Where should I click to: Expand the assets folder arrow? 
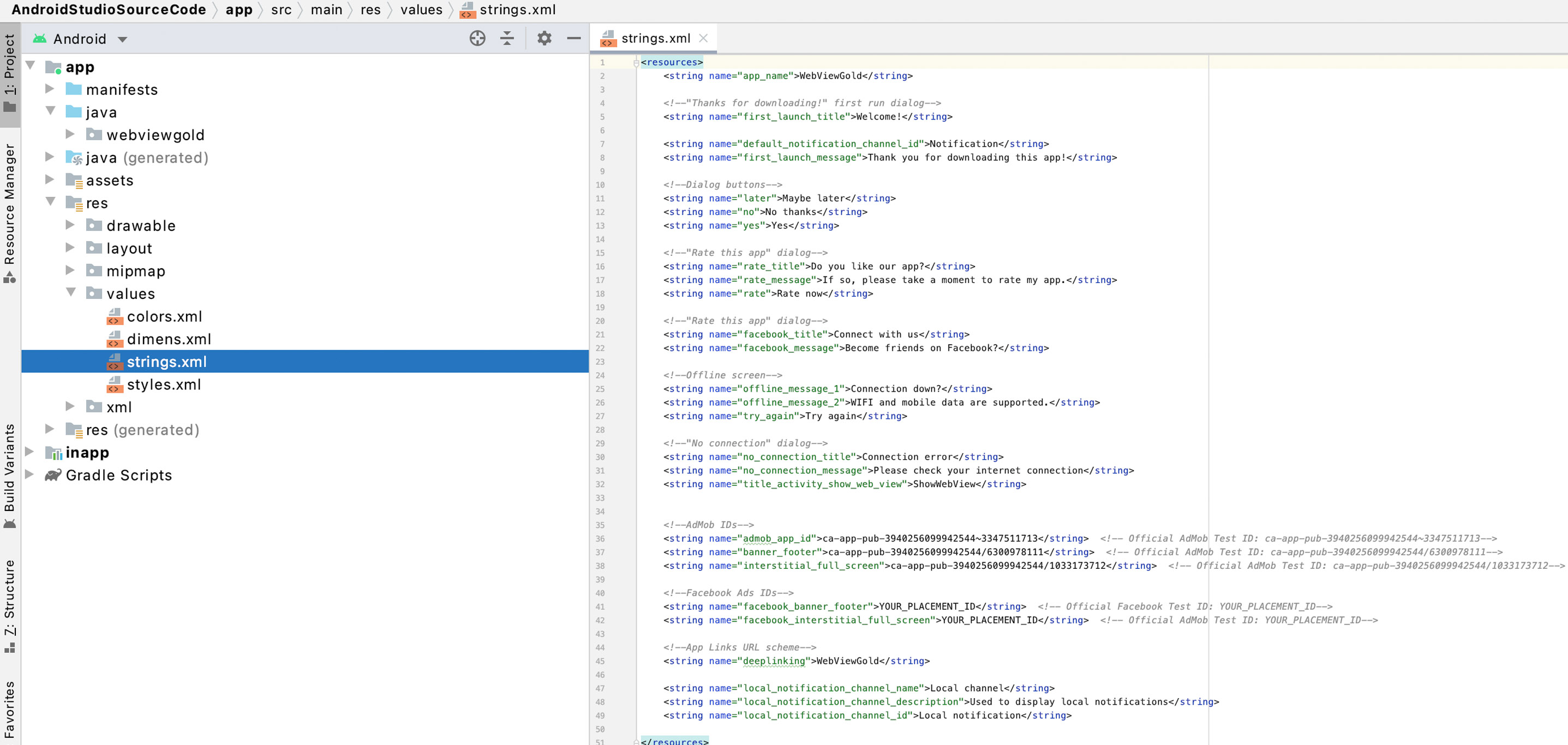pyautogui.click(x=51, y=179)
